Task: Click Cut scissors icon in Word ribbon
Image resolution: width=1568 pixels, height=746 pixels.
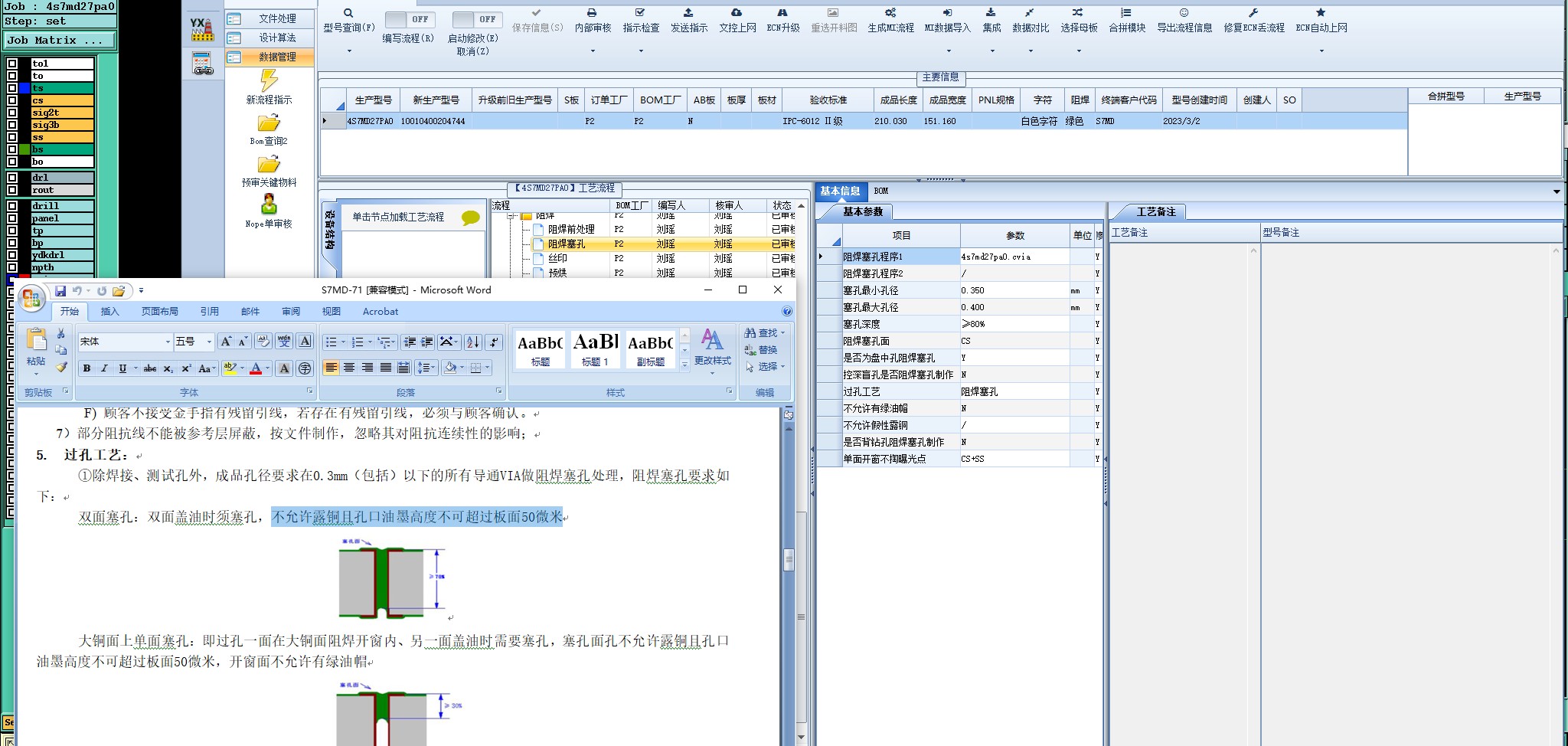Action: [61, 333]
